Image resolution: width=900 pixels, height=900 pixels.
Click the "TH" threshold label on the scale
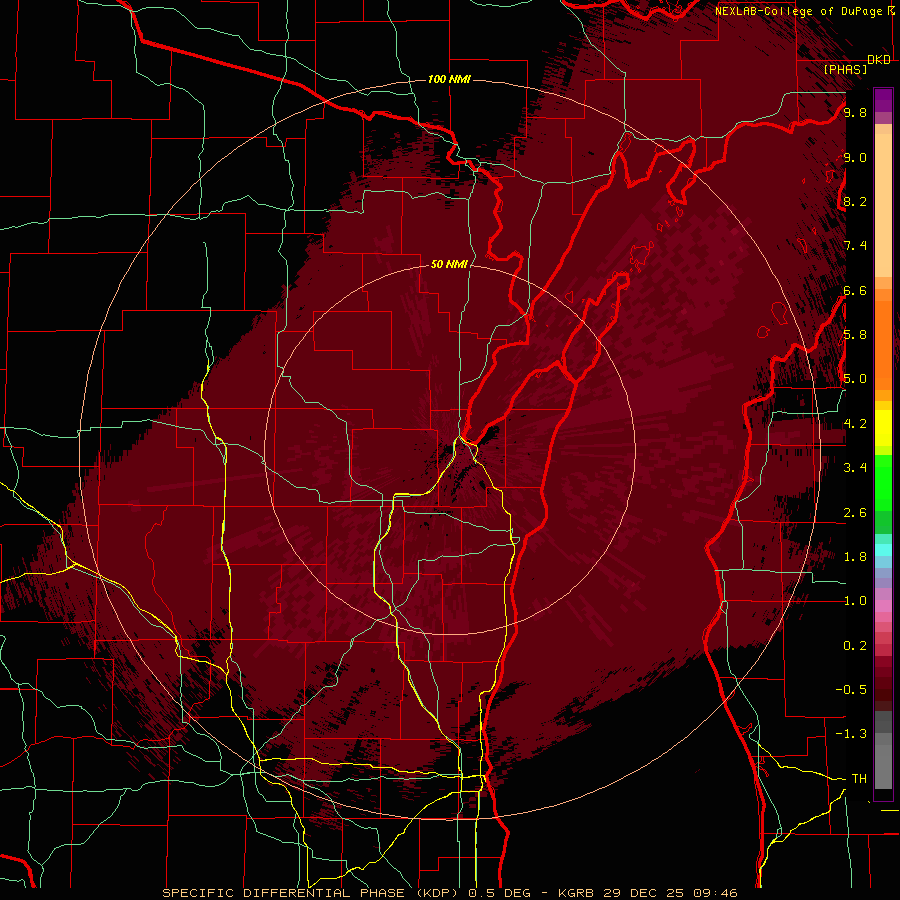[x=859, y=778]
